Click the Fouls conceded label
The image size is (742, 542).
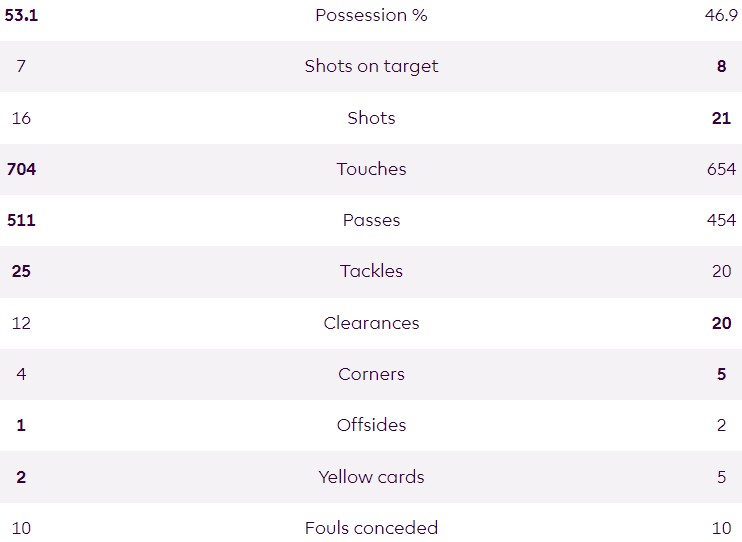pos(371,528)
